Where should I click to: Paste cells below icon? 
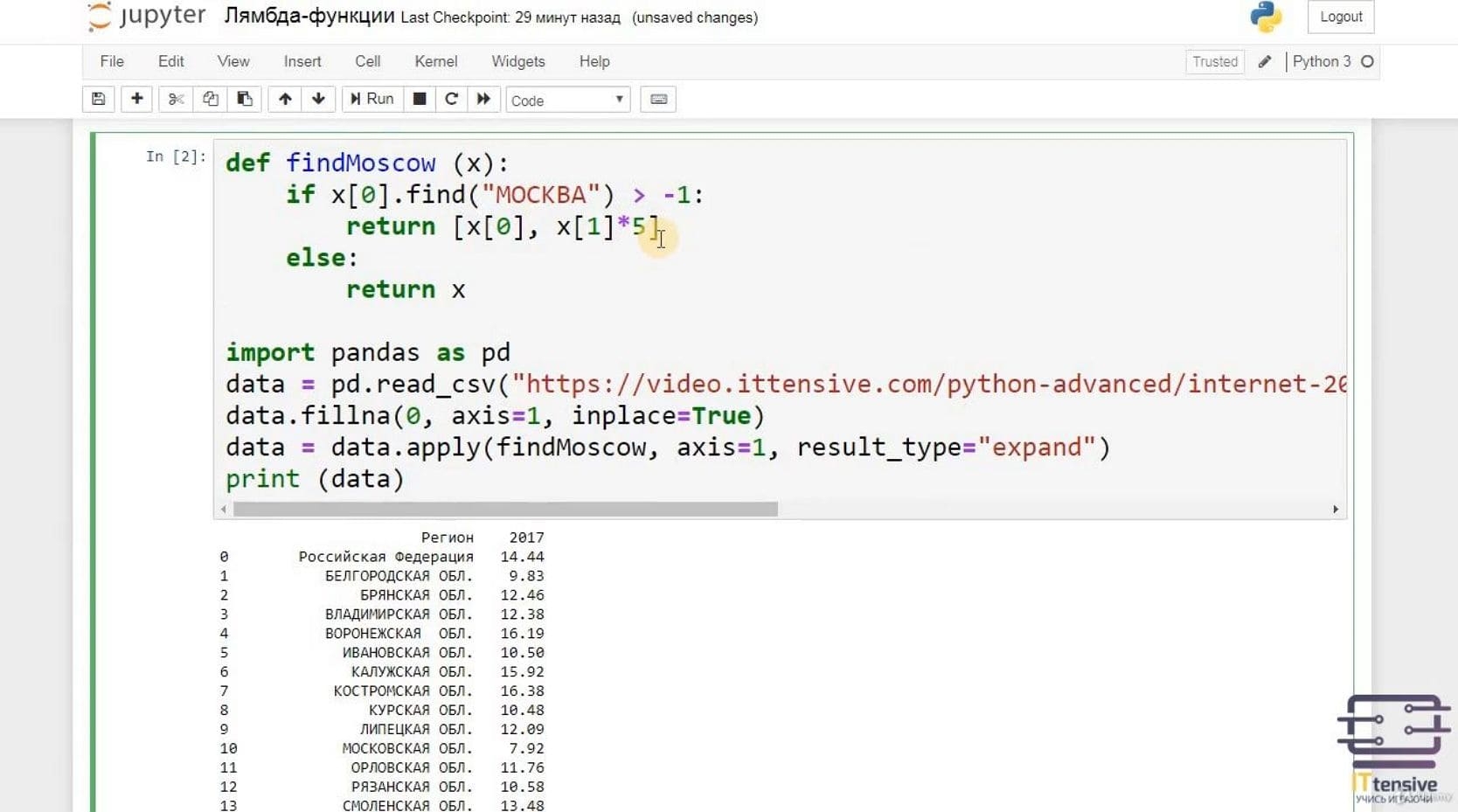point(245,99)
